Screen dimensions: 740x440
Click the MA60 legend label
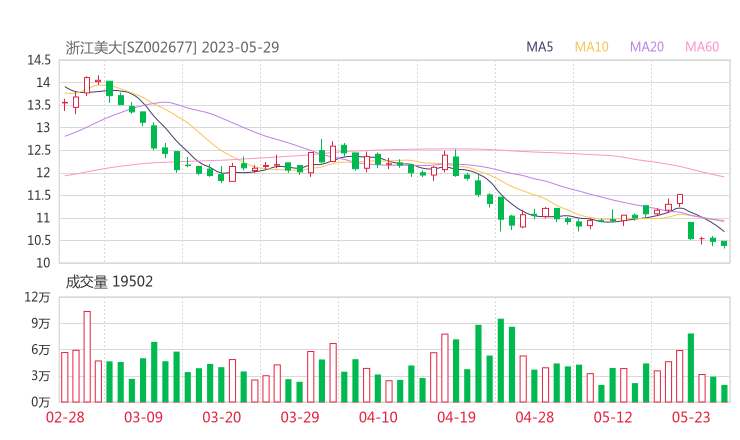702,47
